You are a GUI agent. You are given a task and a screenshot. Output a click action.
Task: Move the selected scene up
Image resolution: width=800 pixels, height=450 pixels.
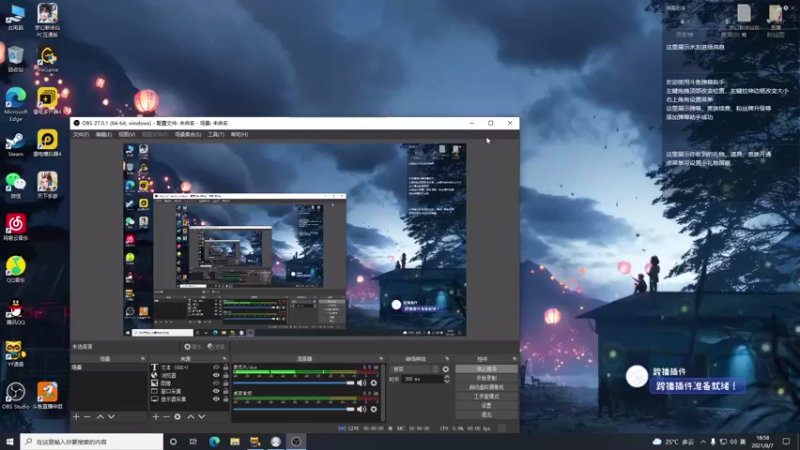tap(101, 417)
